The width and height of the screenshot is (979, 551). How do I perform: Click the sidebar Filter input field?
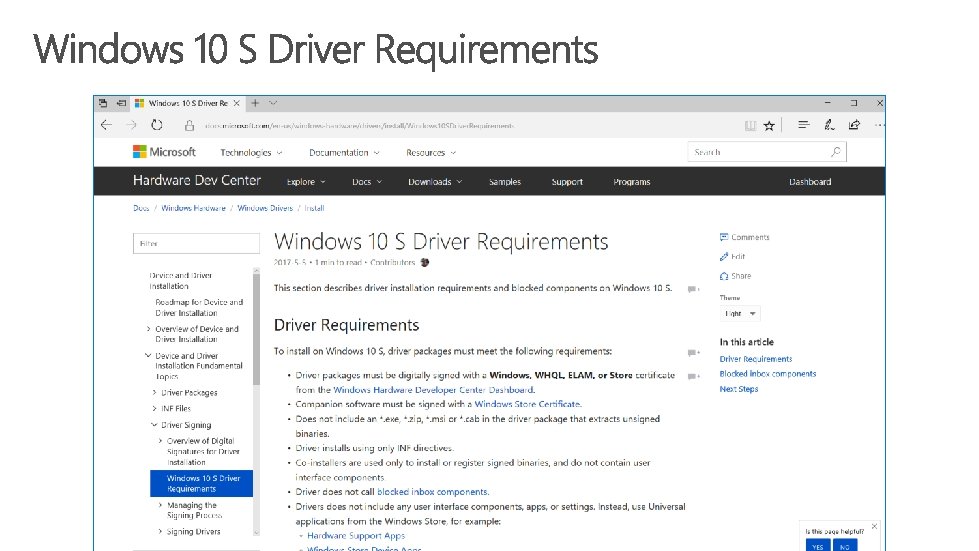(196, 243)
